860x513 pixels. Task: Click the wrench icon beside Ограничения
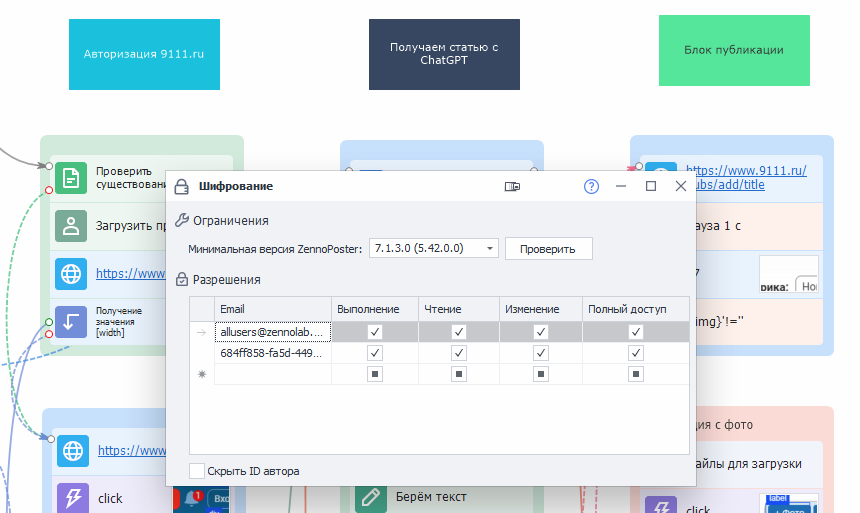coord(182,221)
